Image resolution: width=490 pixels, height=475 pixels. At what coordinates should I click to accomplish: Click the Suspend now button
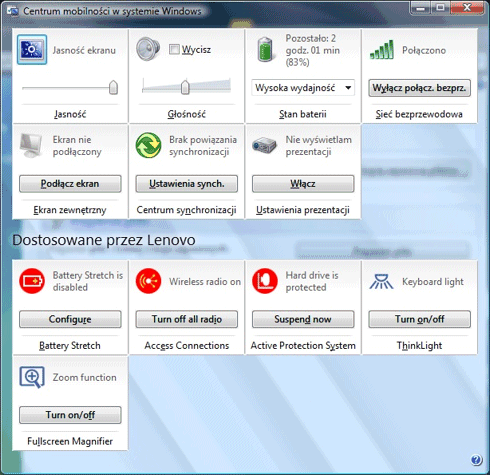coord(303,319)
